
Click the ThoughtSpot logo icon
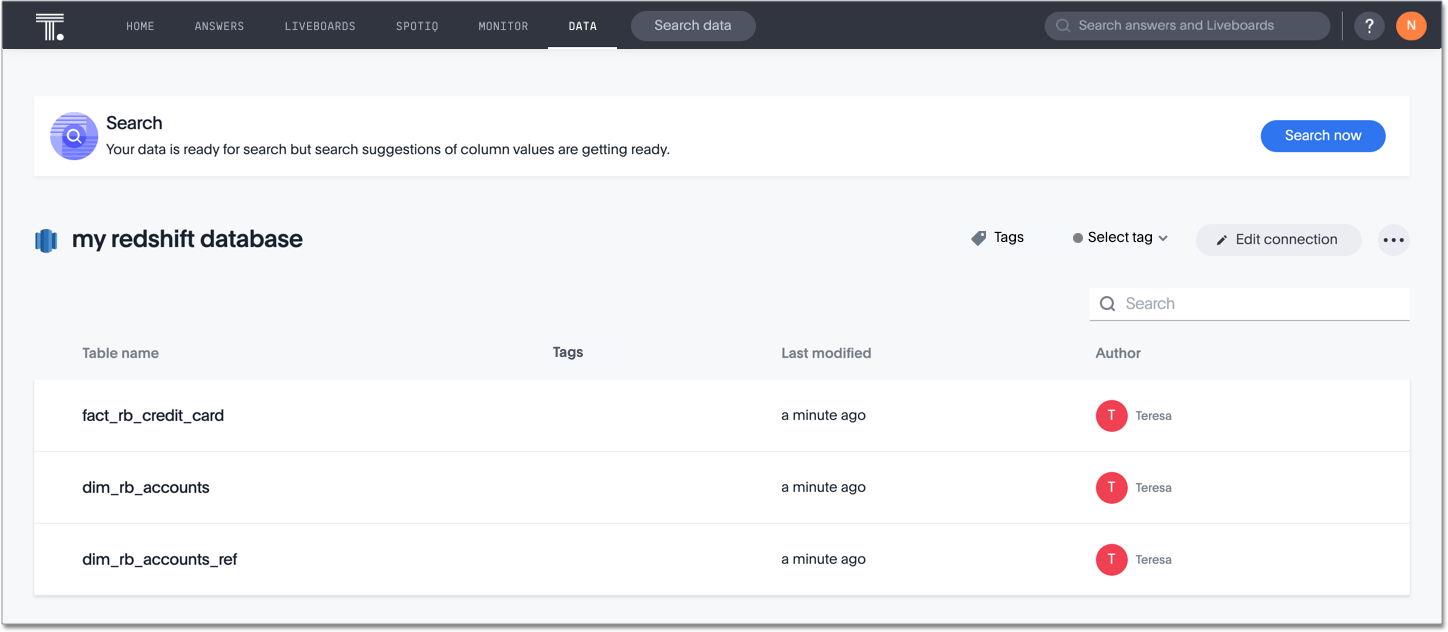pos(49,26)
